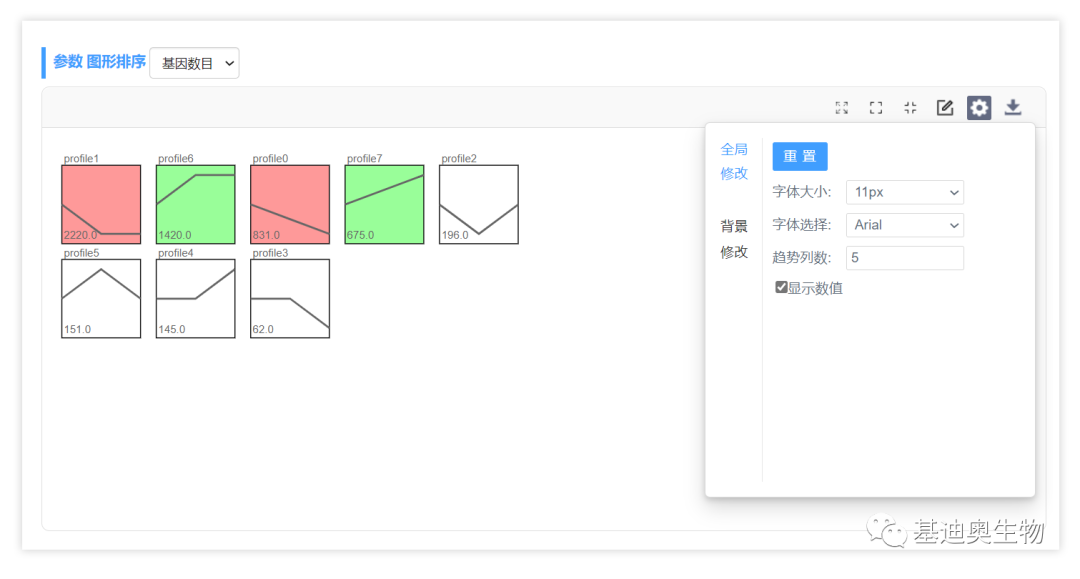
Task: Open the 基因数目 sort dropdown
Action: coord(194,63)
